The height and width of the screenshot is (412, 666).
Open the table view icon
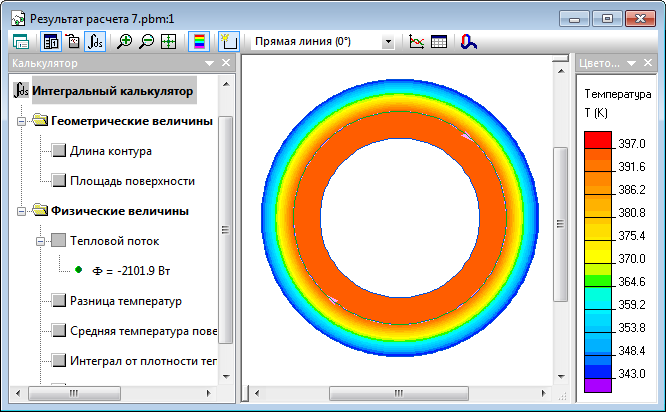pos(438,42)
